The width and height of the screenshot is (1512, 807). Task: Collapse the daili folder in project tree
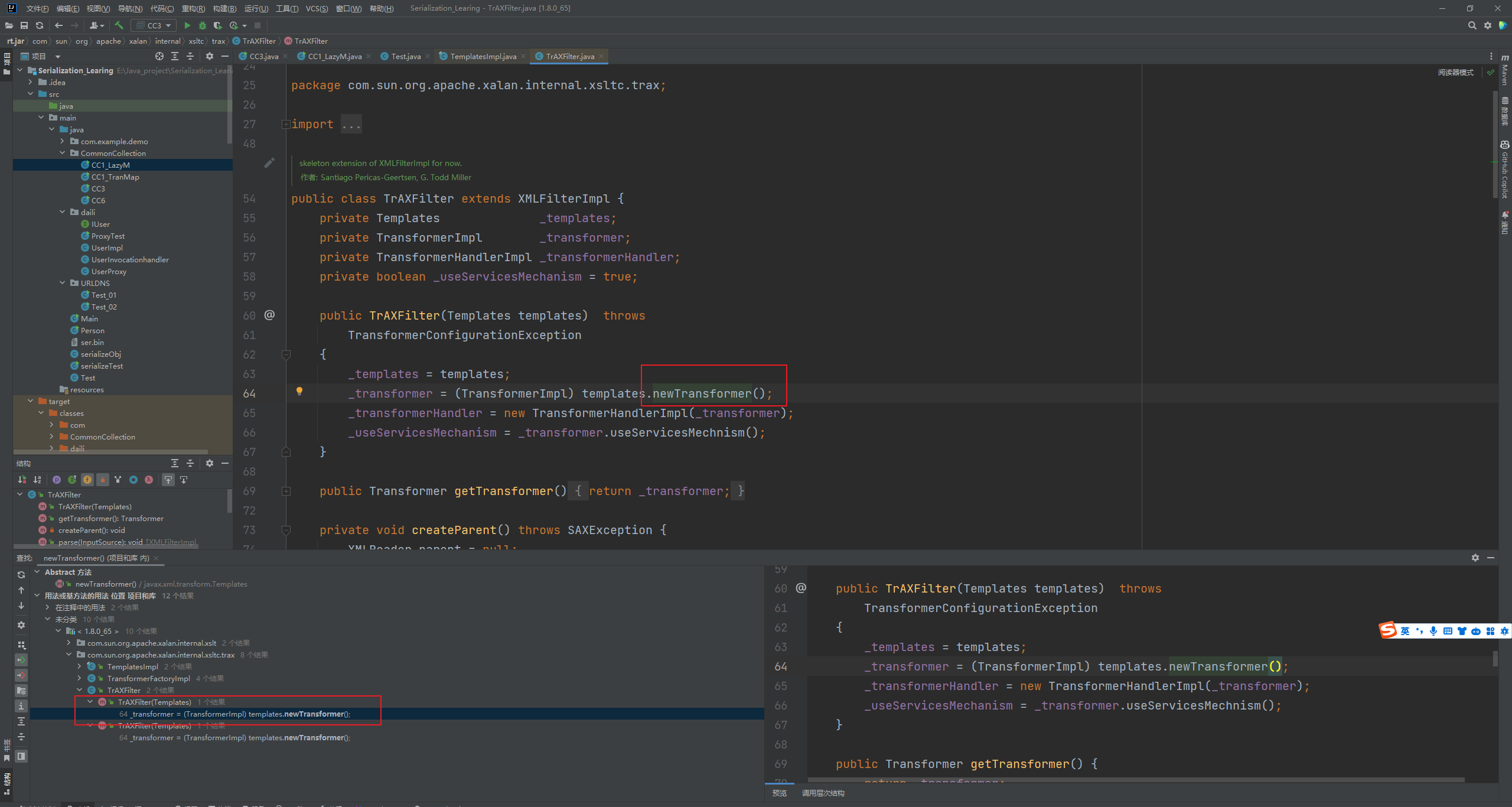(63, 212)
